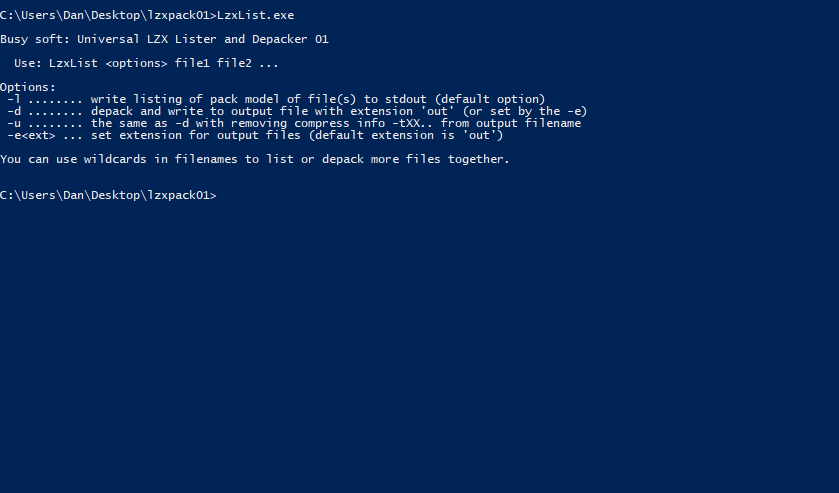
Task: Click '(default option)' text
Action: 493,99
